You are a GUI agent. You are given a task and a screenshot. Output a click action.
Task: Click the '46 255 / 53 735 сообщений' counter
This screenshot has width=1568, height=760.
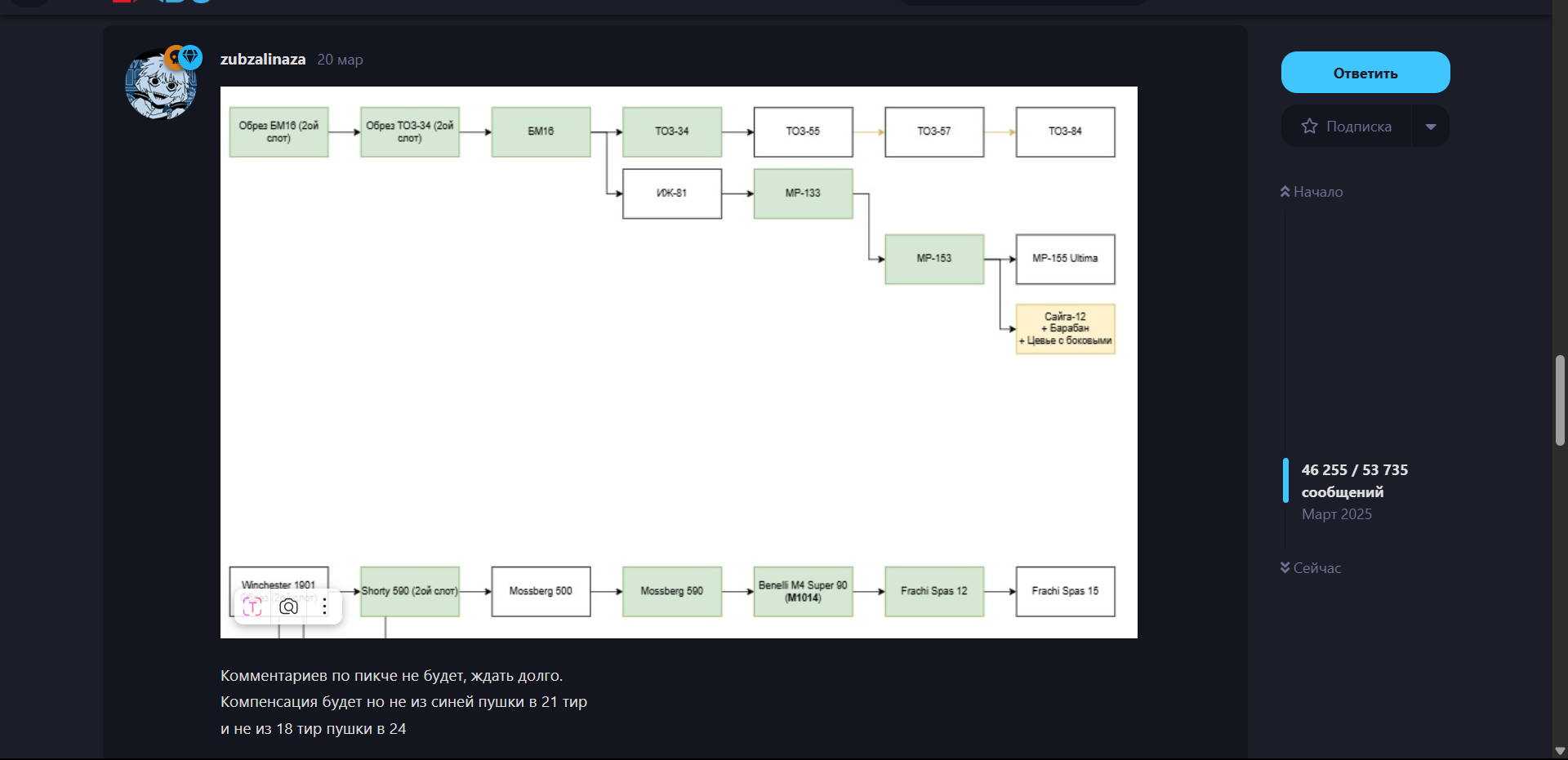pyautogui.click(x=1355, y=481)
